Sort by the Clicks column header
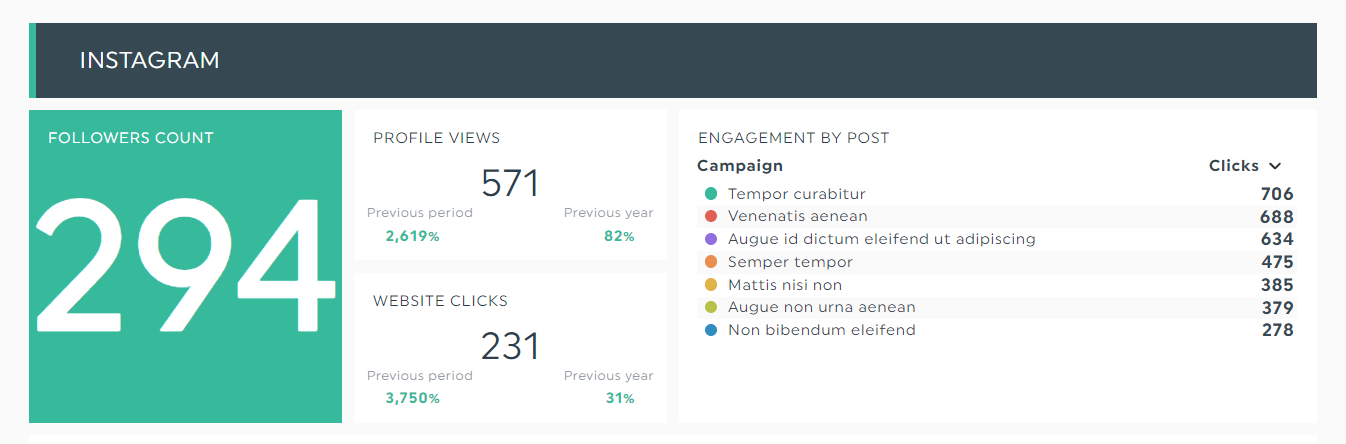The width and height of the screenshot is (1346, 444). [1233, 166]
